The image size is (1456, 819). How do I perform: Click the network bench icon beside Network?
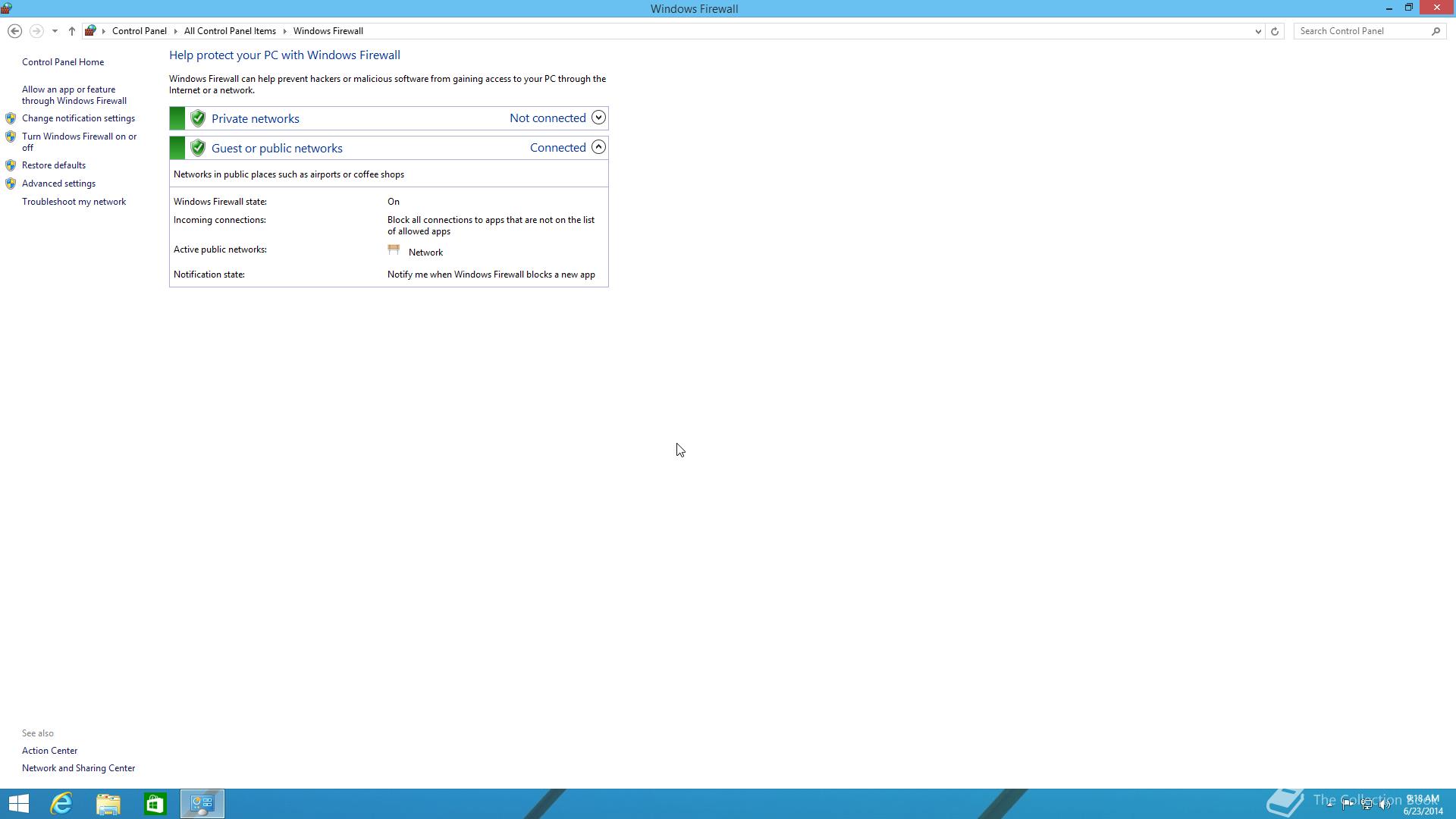pos(394,249)
